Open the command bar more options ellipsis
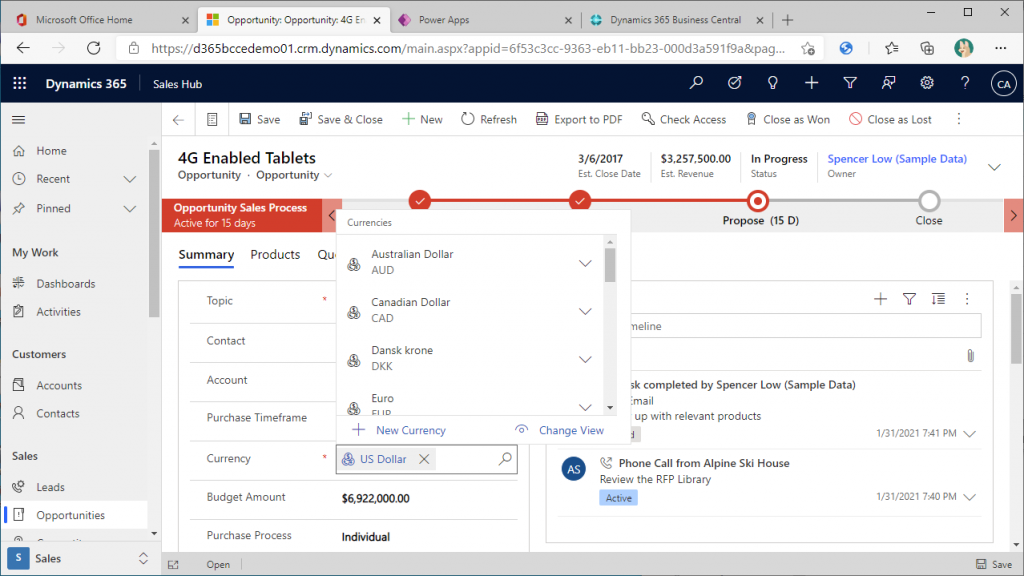Screen dimensions: 1024x576 click(959, 119)
